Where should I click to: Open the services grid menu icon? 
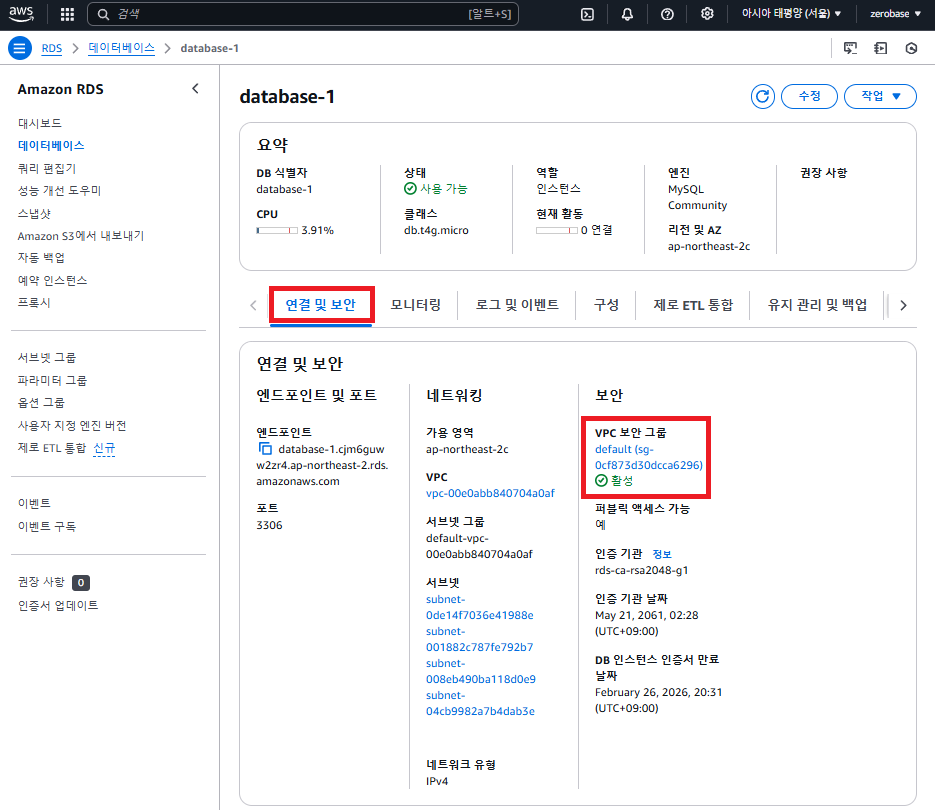[x=67, y=14]
